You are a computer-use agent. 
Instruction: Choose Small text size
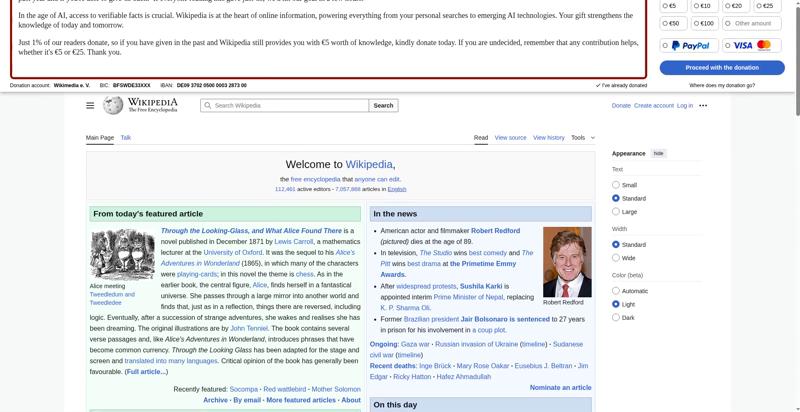coord(616,185)
